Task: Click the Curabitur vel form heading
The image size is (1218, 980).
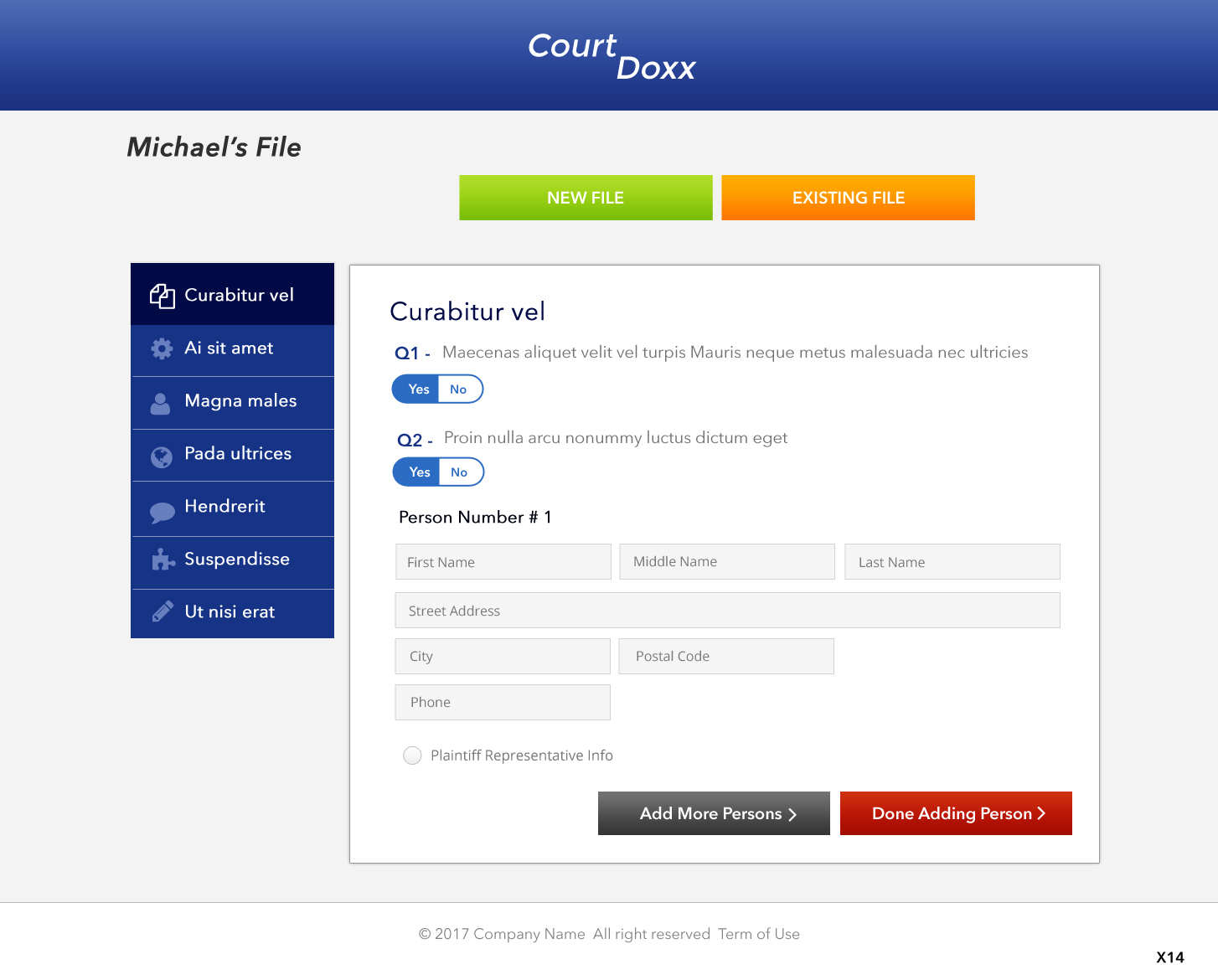Action: pos(467,312)
